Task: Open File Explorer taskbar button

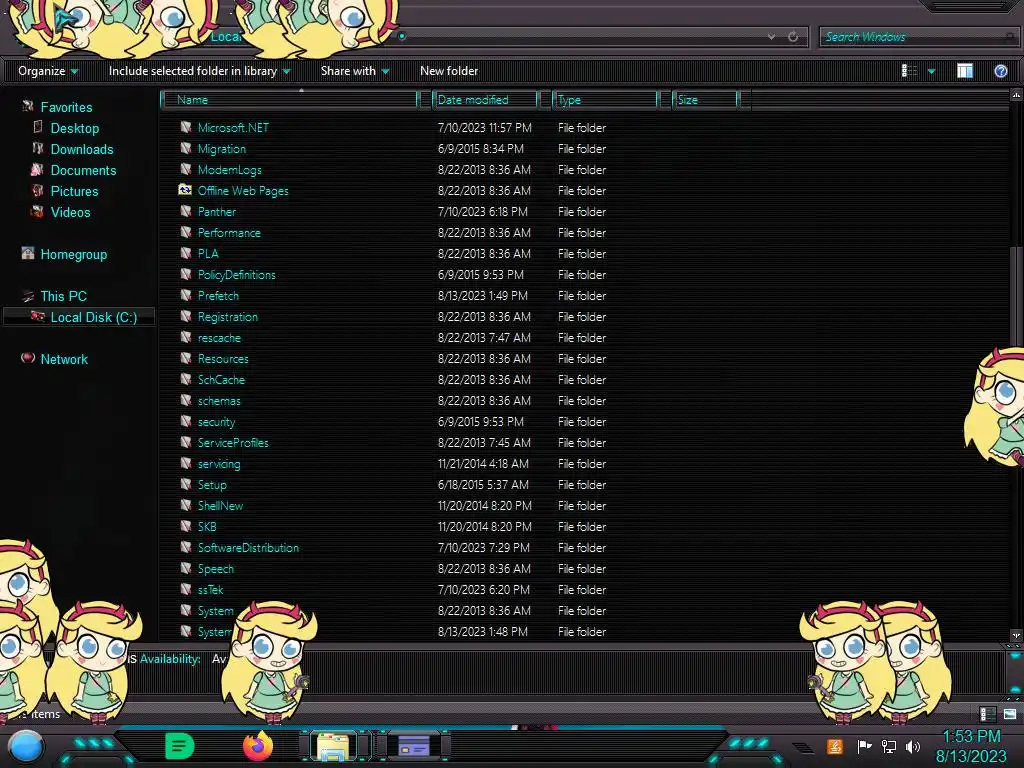Action: pyautogui.click(x=333, y=746)
